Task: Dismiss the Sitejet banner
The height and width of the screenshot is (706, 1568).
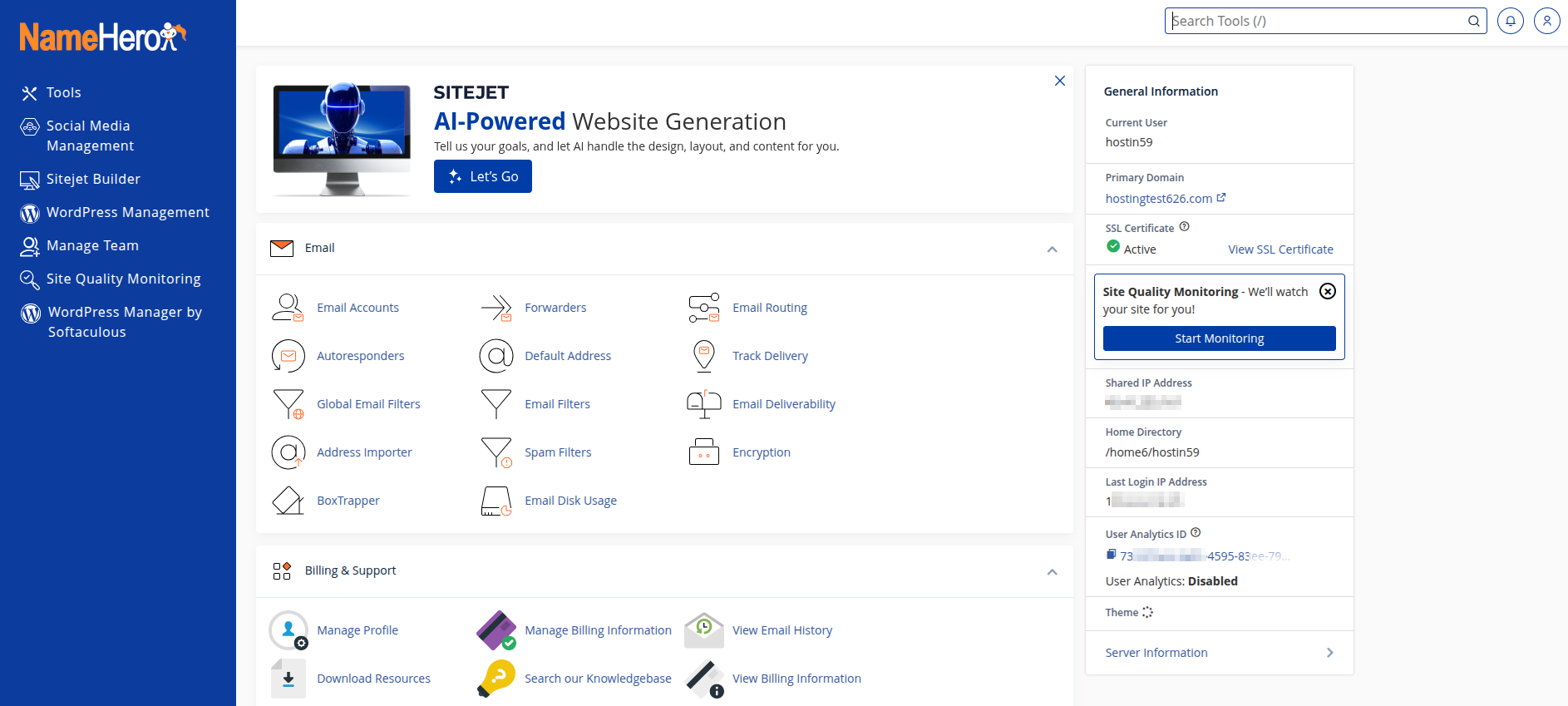Action: [1060, 81]
